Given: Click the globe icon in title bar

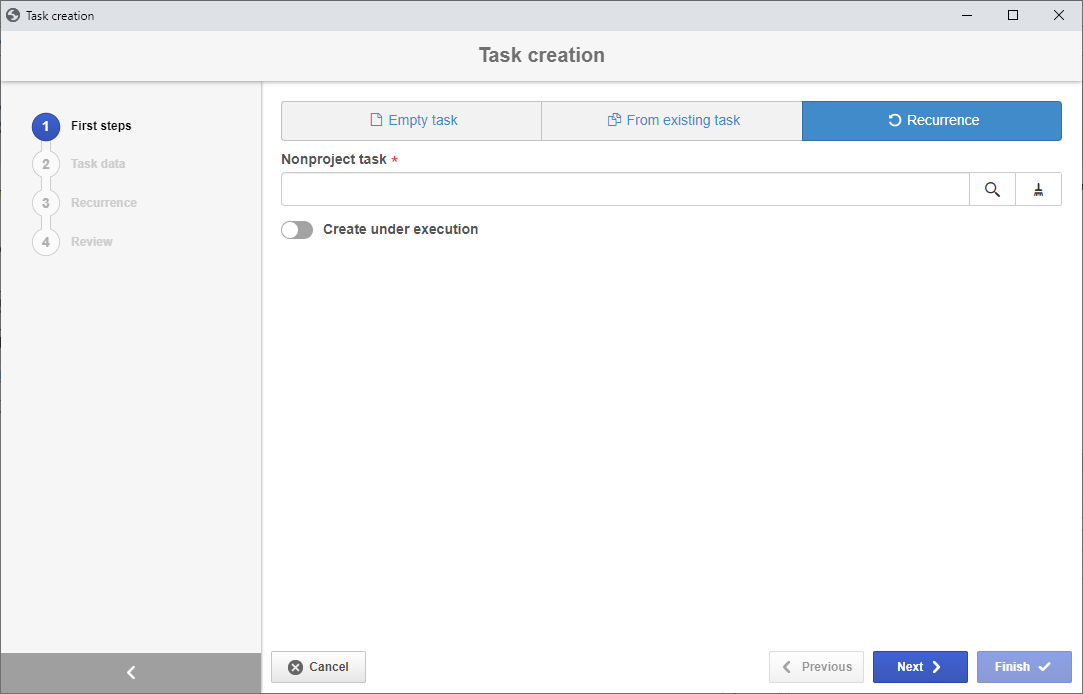Looking at the screenshot, I should point(12,15).
